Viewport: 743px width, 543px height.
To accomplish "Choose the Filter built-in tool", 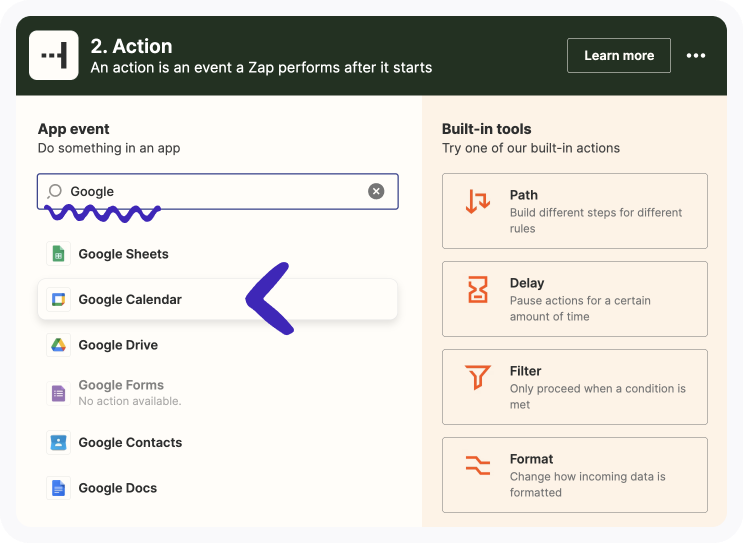I will (574, 387).
